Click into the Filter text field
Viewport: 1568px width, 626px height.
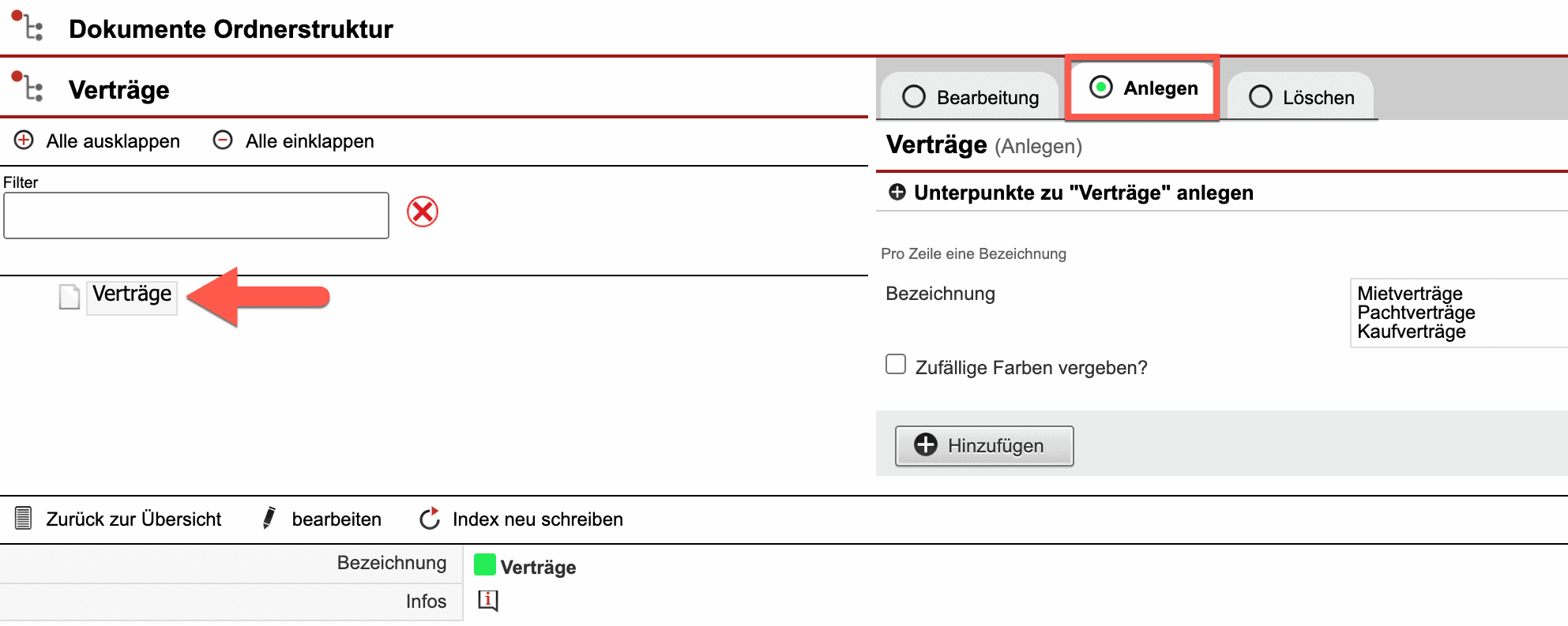coord(196,216)
